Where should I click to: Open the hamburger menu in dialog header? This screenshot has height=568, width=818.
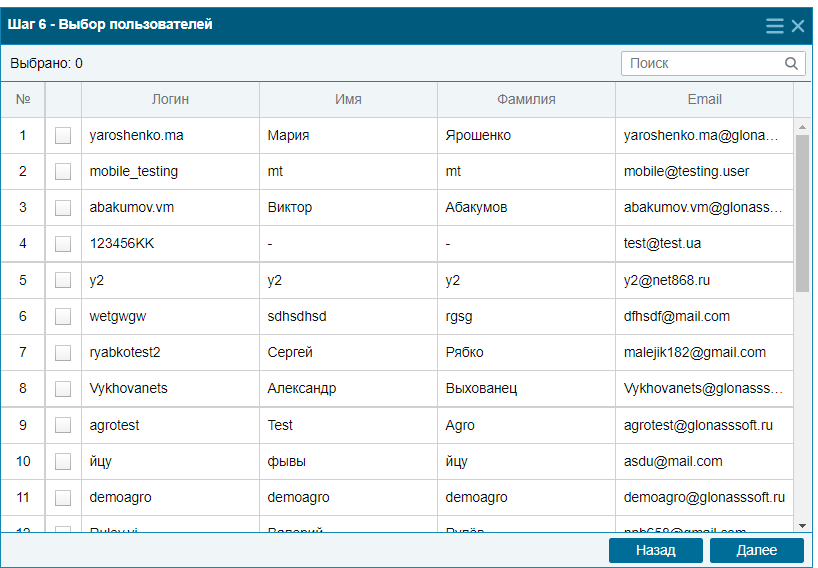pos(775,26)
